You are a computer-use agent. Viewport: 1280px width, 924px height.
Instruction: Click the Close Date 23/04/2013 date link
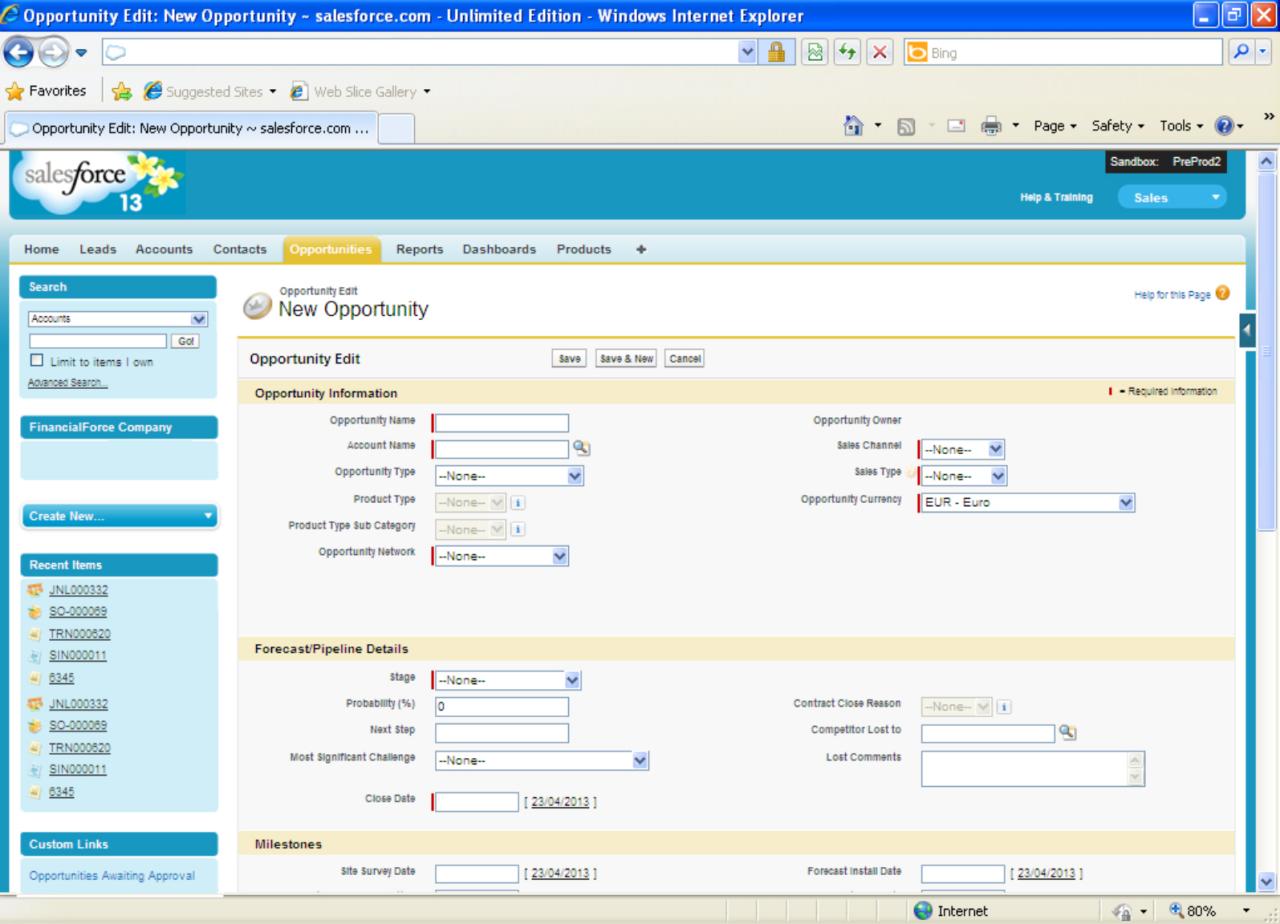[560, 802]
